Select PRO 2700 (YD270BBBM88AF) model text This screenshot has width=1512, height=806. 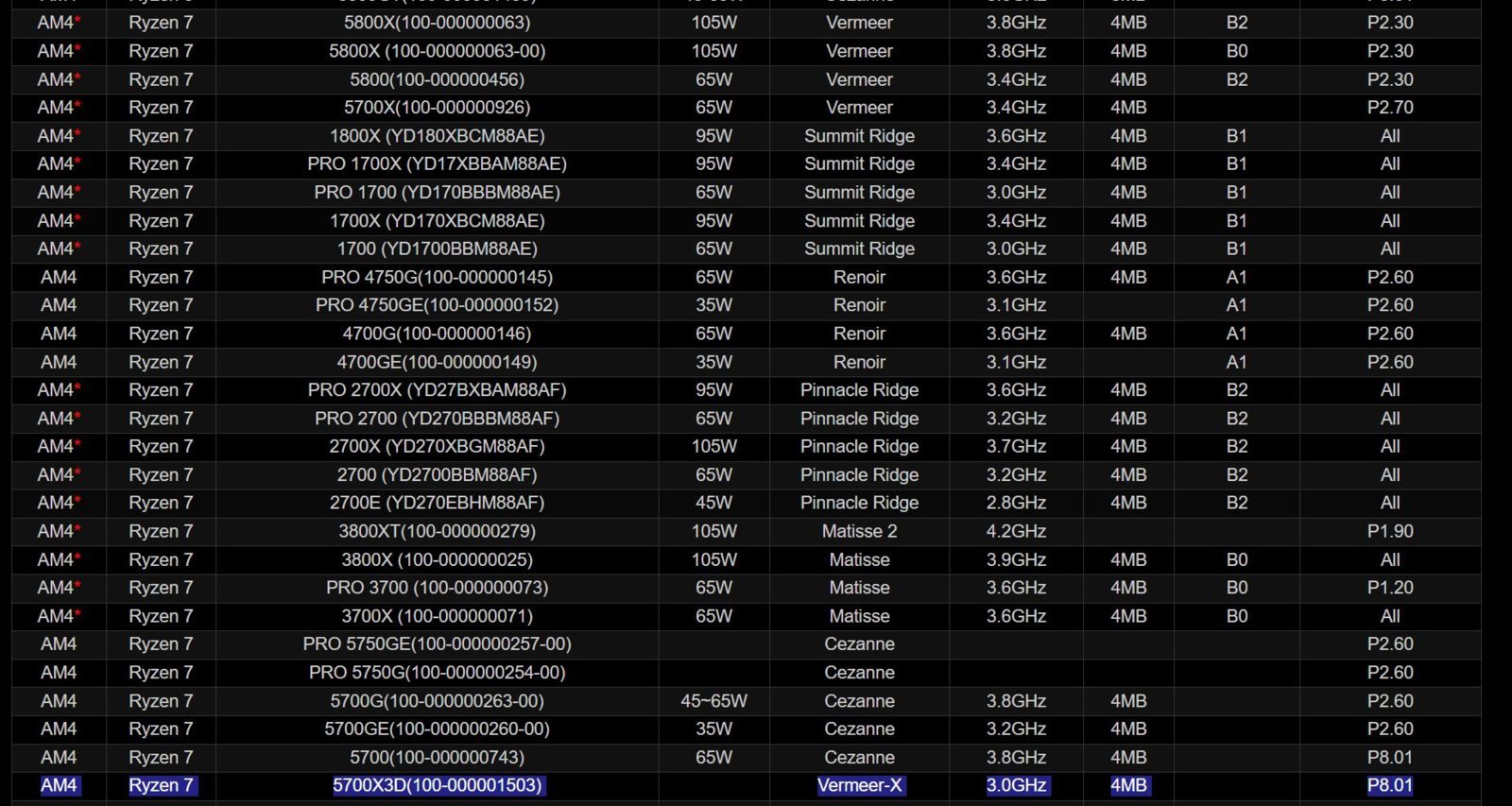click(x=437, y=418)
